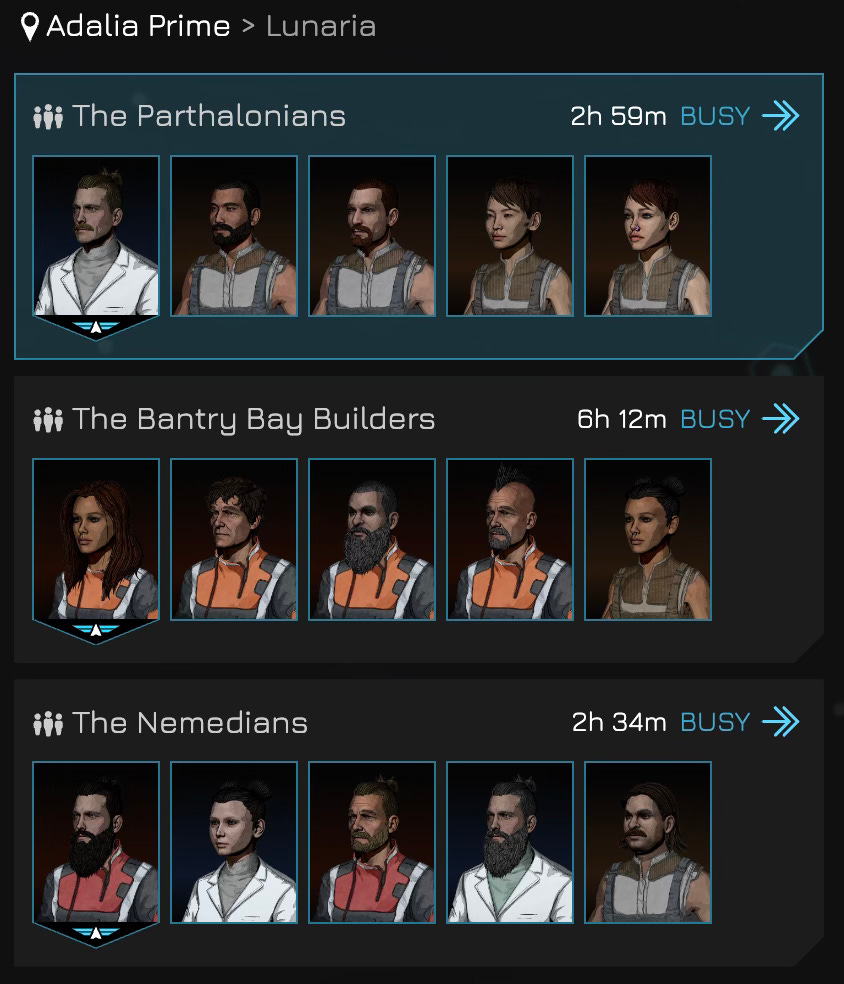844x984 pixels.
Task: Select the Adalia Prime breadcrumb
Action: click(x=138, y=26)
